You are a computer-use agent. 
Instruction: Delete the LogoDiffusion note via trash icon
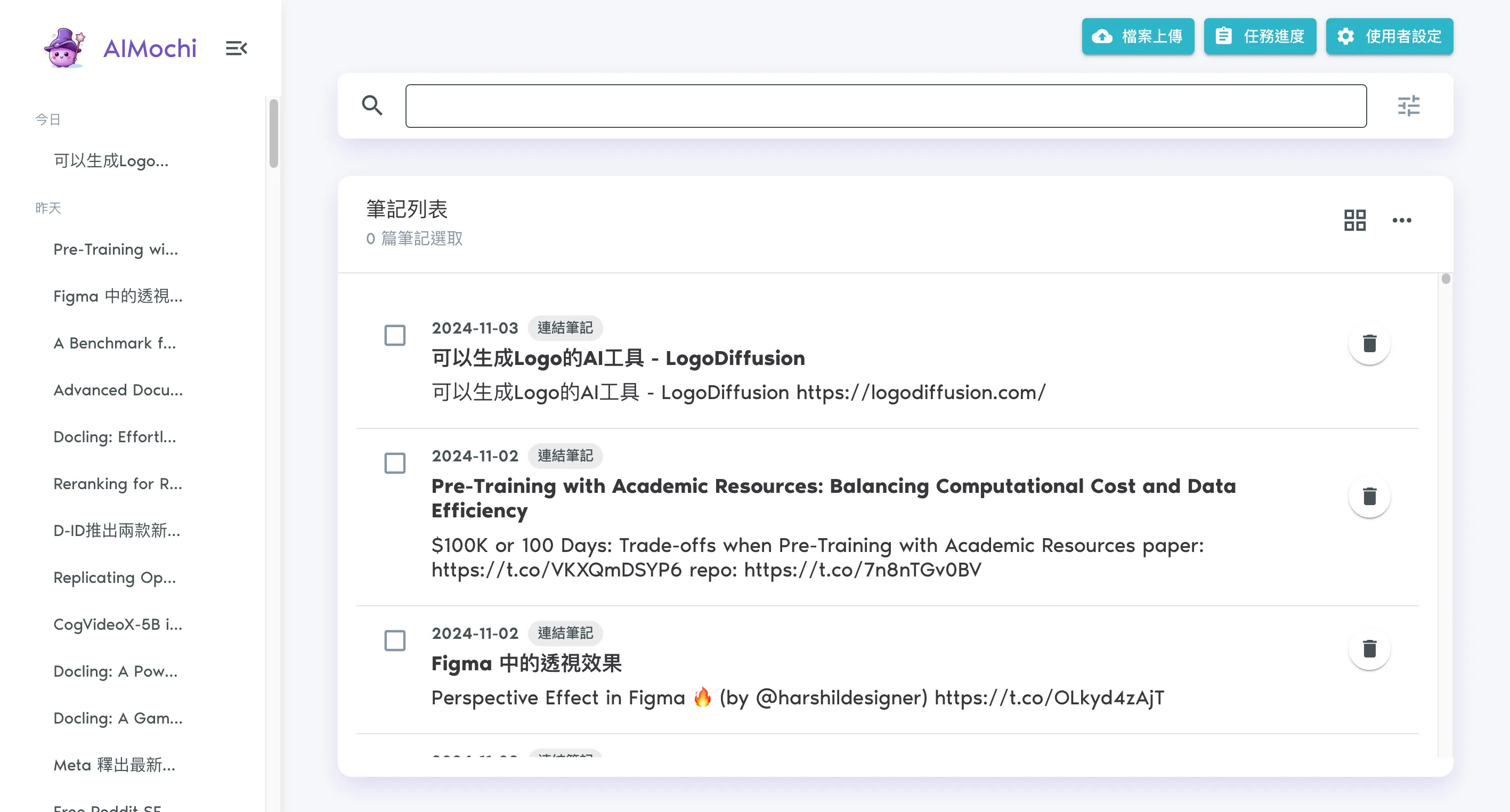pos(1369,344)
